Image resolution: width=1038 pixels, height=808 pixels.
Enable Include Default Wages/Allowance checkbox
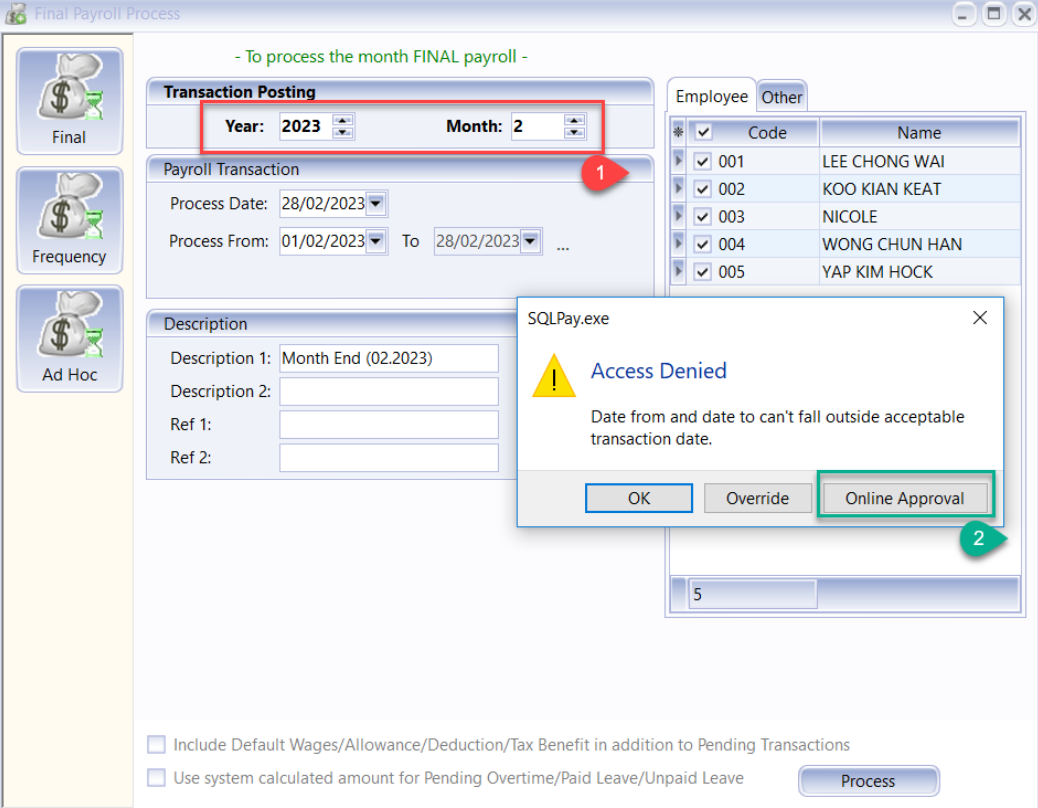point(156,744)
